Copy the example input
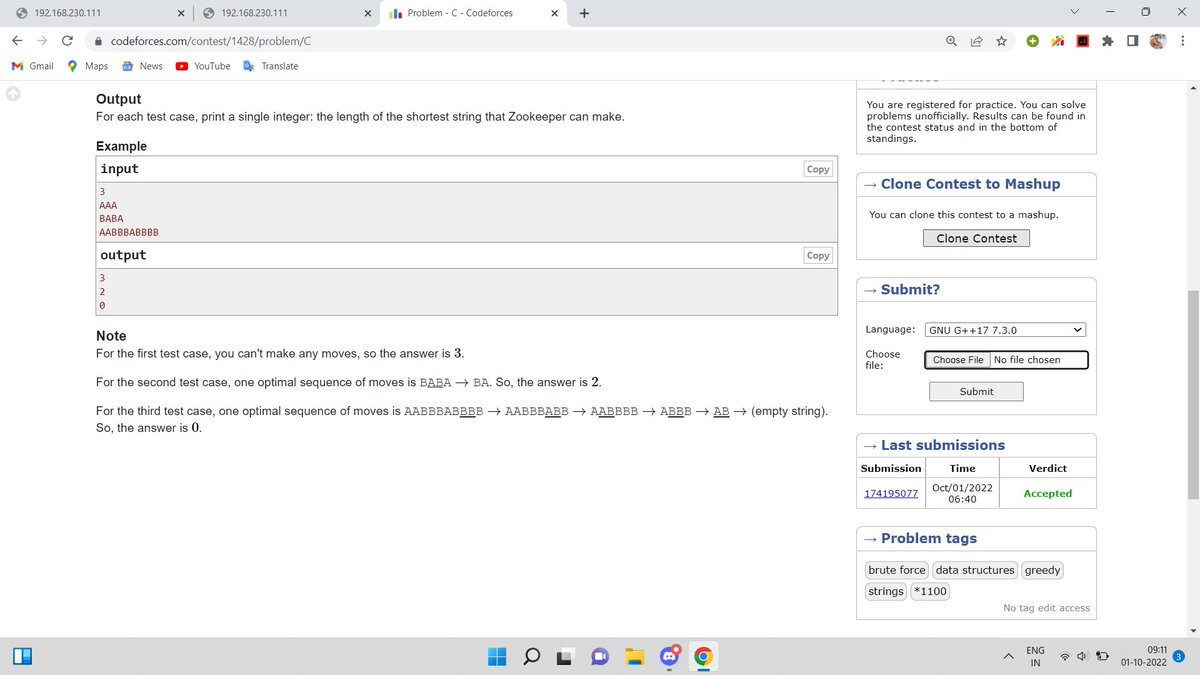 click(818, 169)
